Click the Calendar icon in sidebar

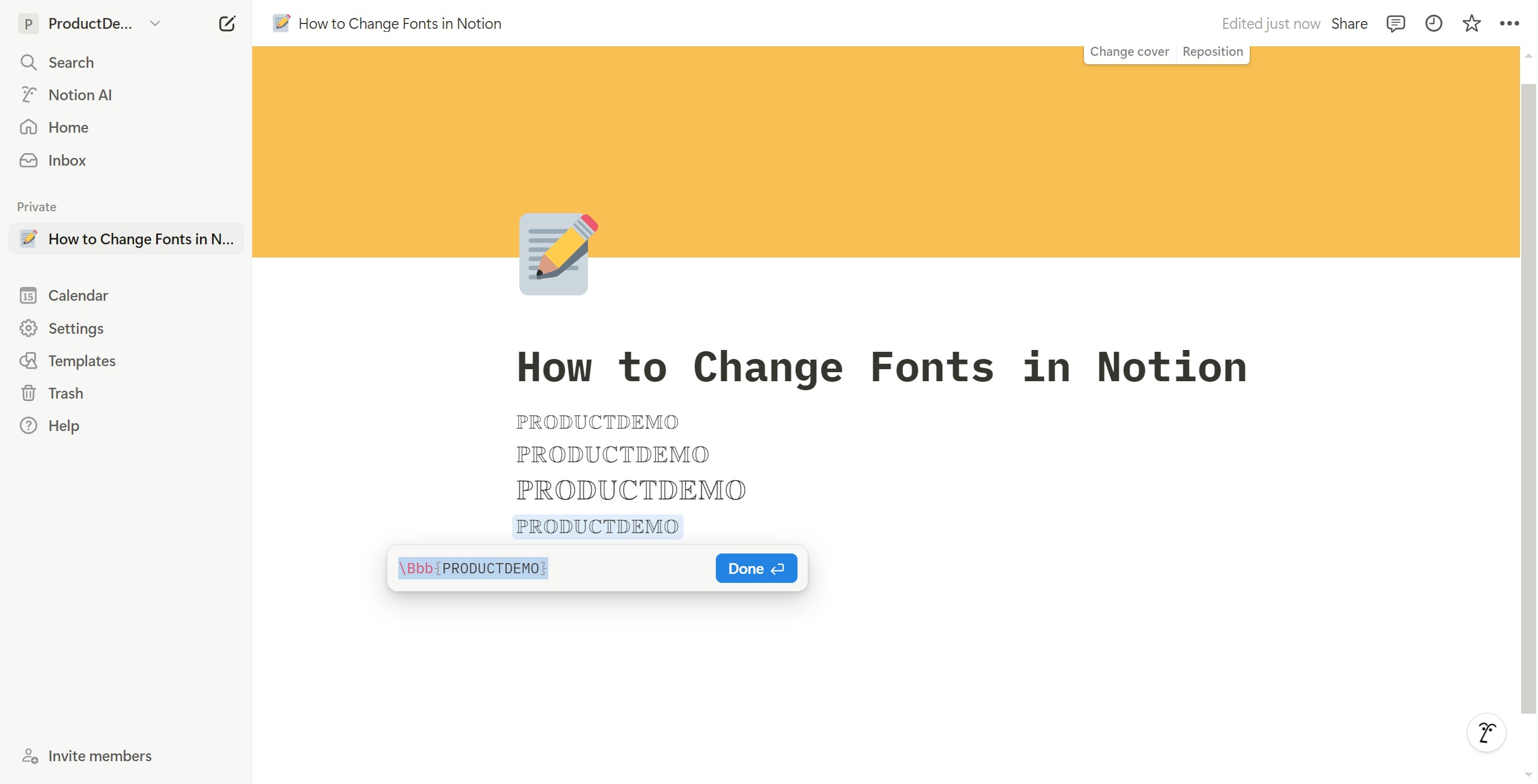28,295
